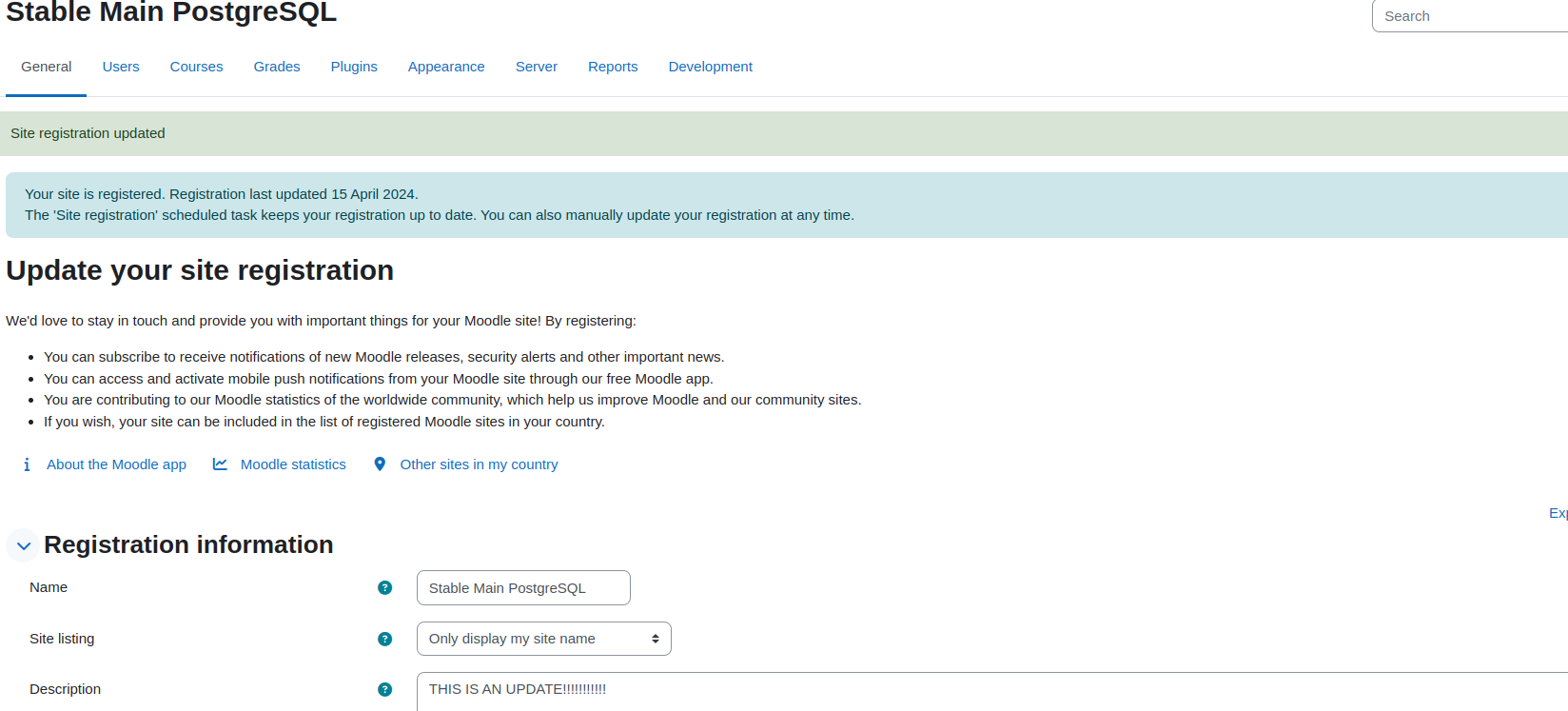Follow the Other sites in my country link
Viewport: 1568px width, 711px height.
[x=479, y=464]
